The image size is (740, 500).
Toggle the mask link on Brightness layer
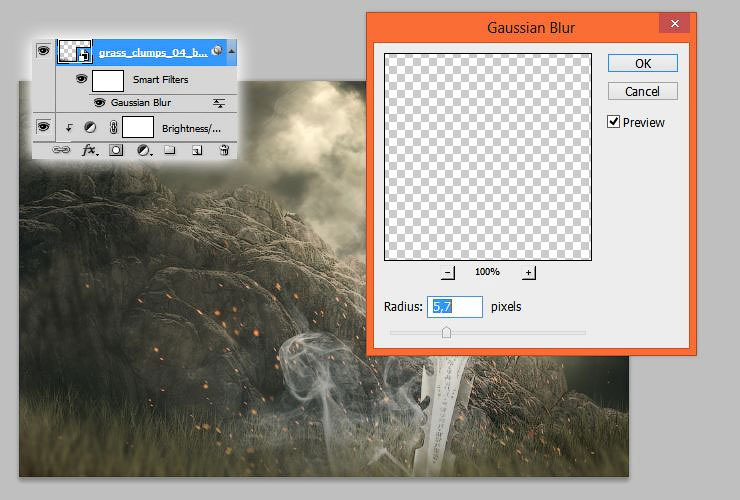click(x=113, y=127)
